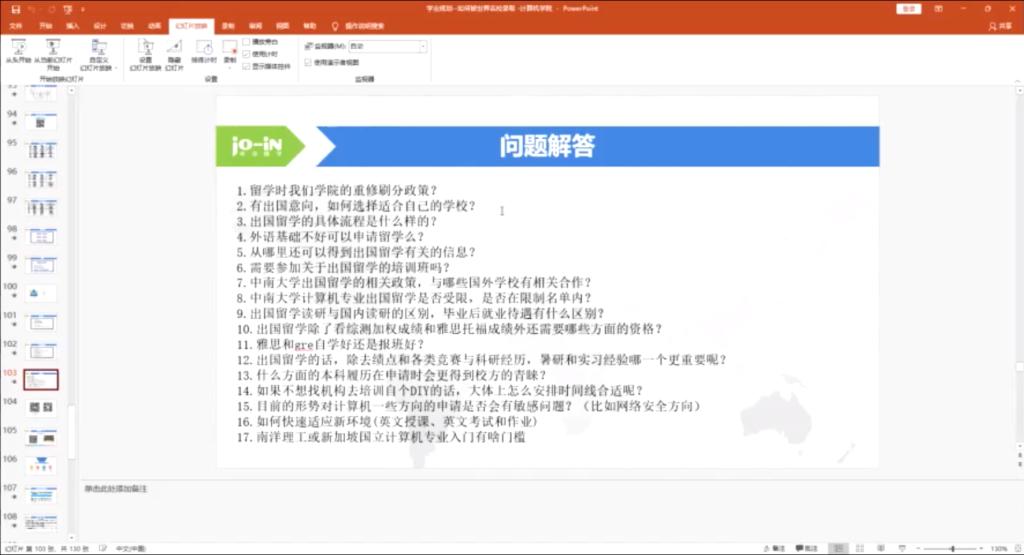This screenshot has height=555, width=1024.
Task: Open the Insert (插入) ribbon tab
Action: click(72, 25)
